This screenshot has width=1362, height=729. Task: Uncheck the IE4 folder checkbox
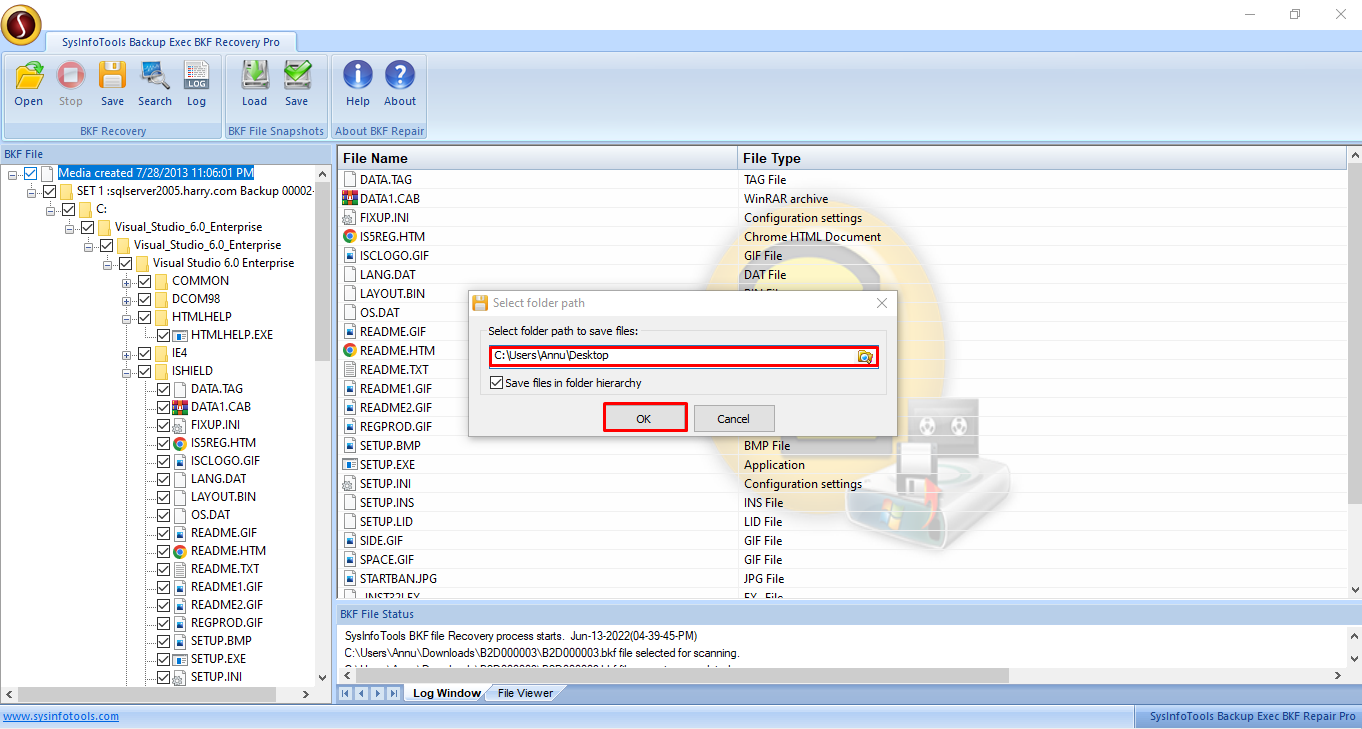point(144,353)
